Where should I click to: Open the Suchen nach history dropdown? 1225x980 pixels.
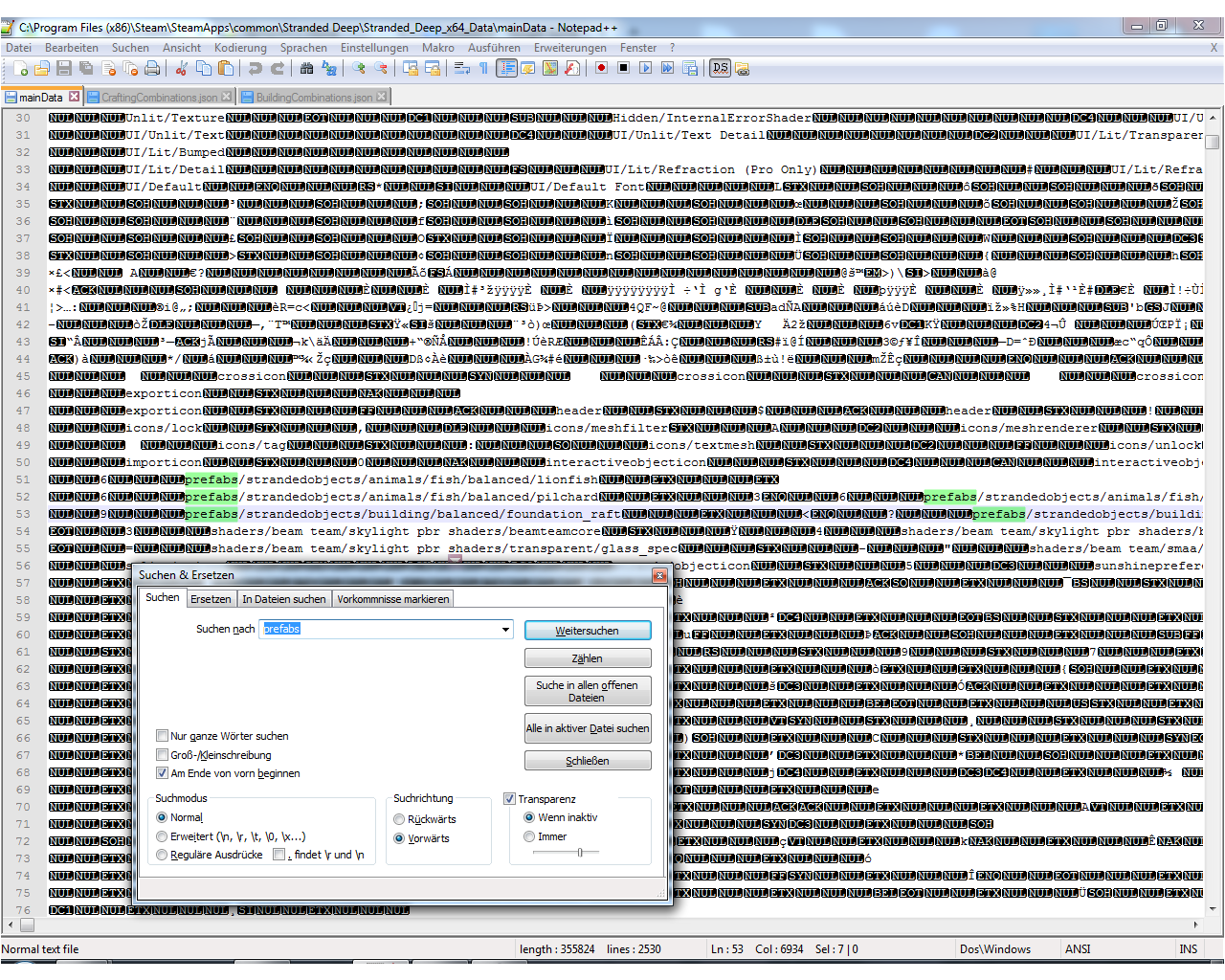505,630
